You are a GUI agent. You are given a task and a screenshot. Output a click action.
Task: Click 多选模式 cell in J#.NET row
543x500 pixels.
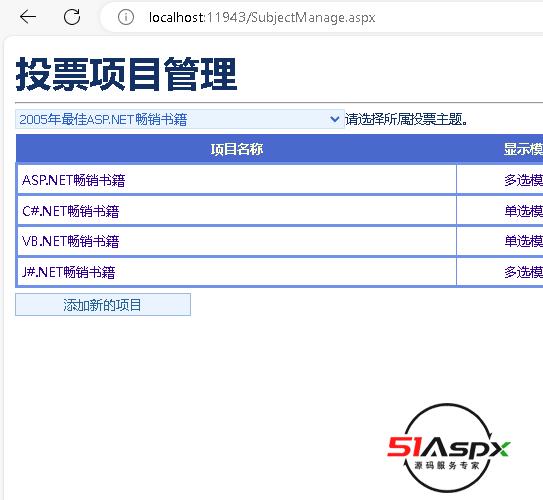point(524,272)
